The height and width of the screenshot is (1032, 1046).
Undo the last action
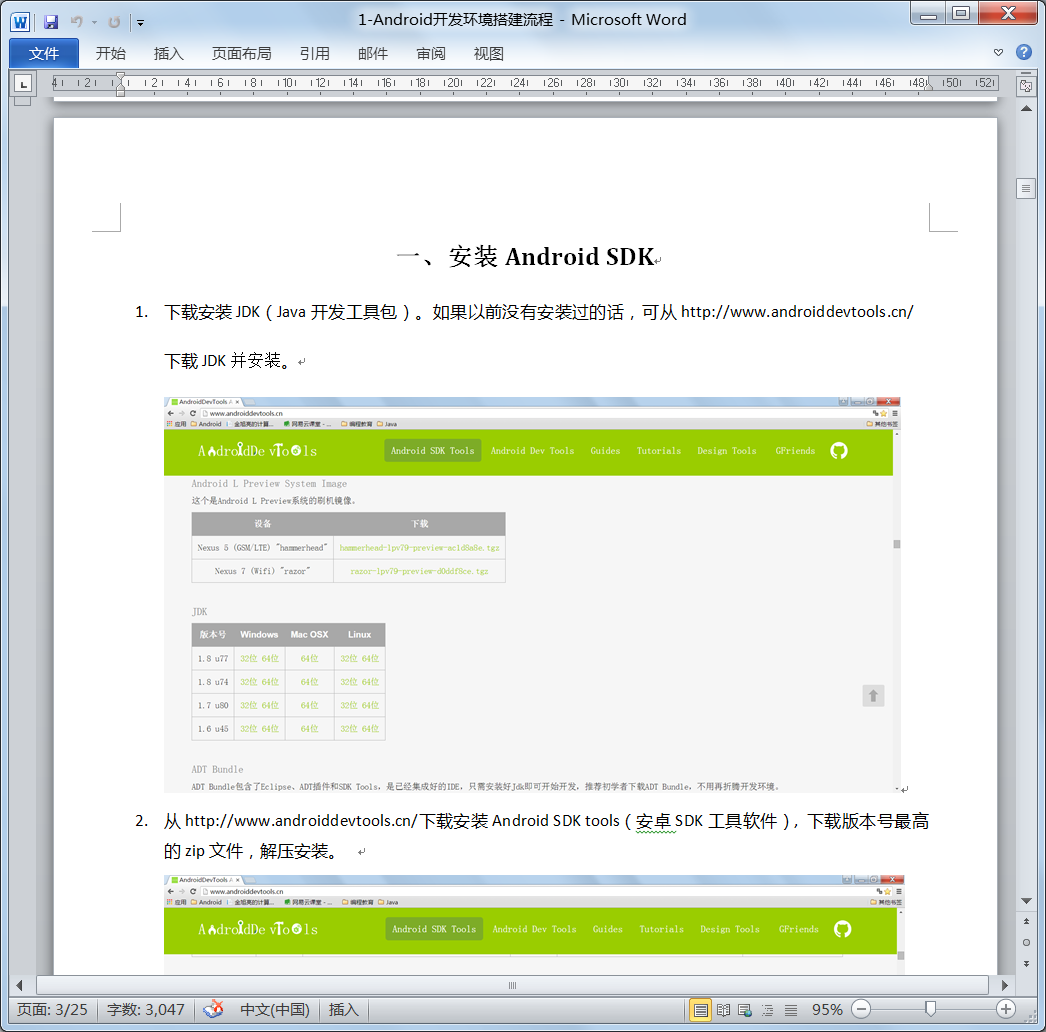pos(77,22)
